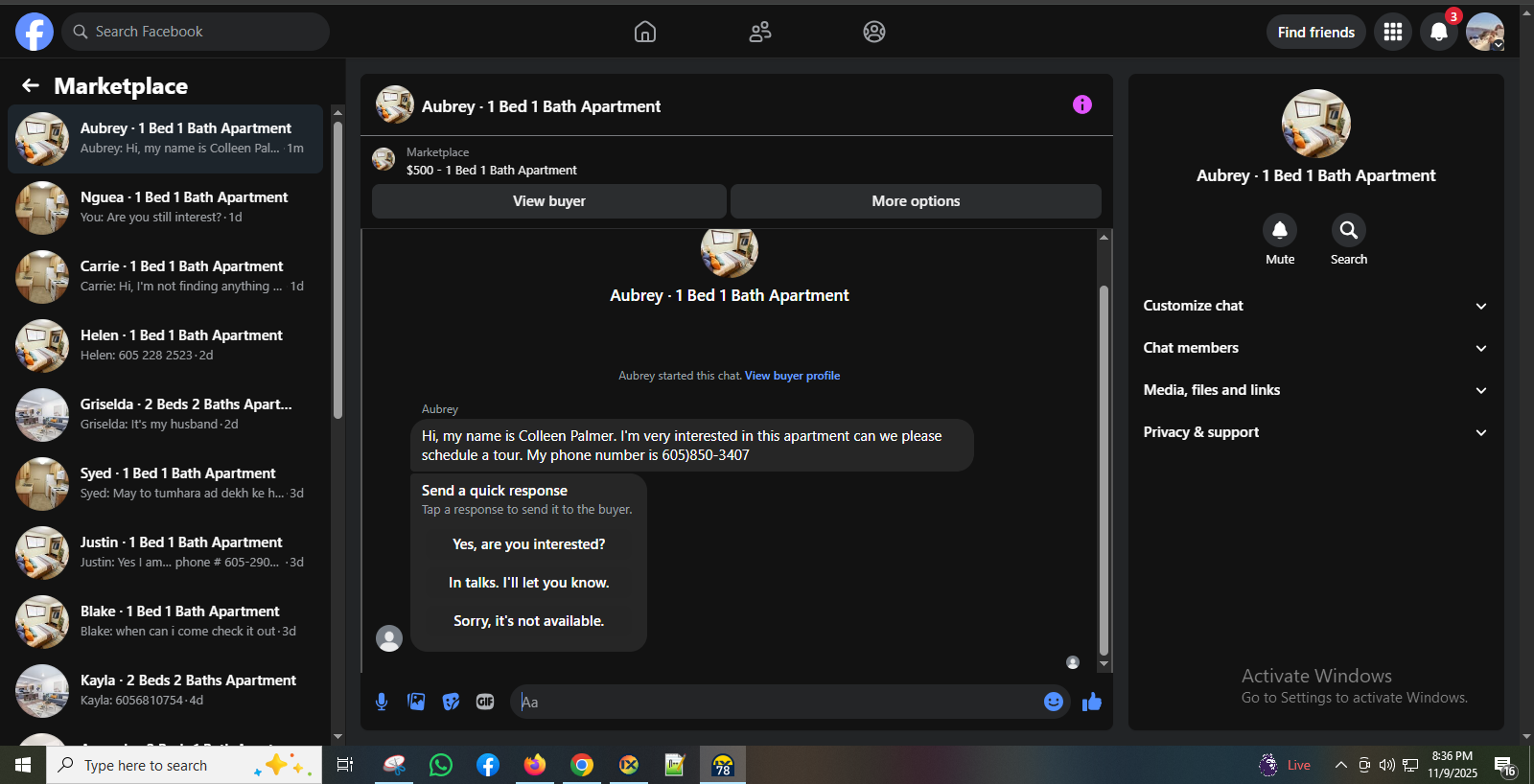This screenshot has width=1534, height=784.
Task: Attach a photo or file
Action: (416, 702)
